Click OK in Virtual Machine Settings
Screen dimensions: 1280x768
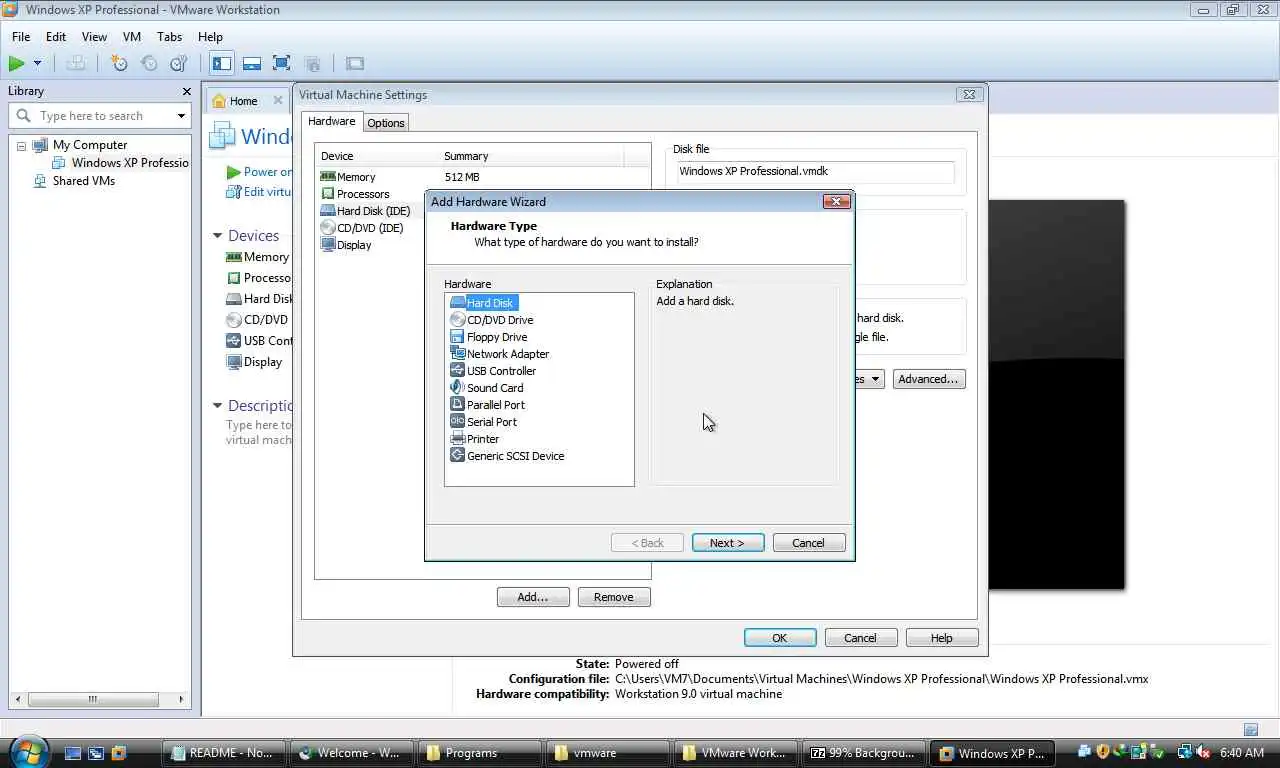click(x=780, y=638)
